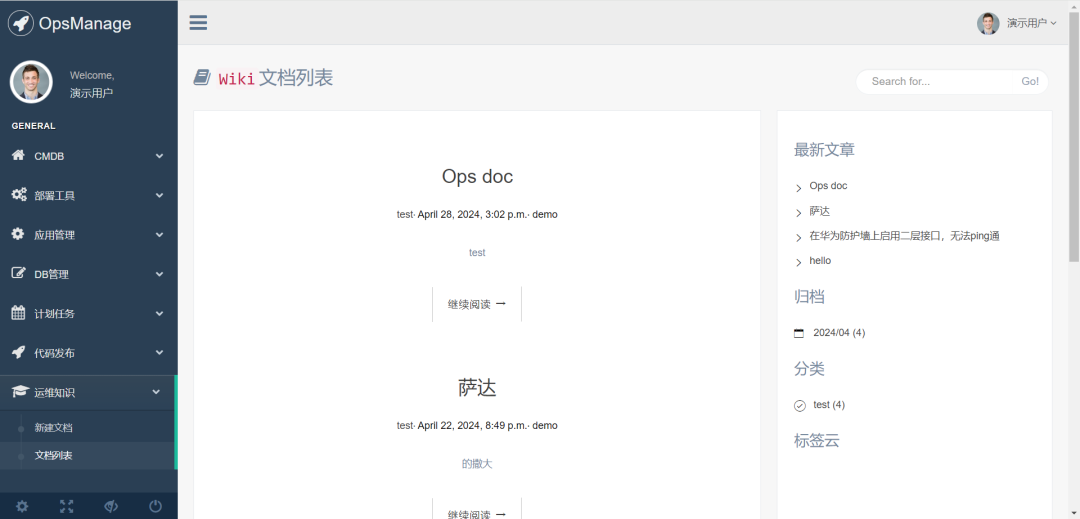Select 文档列表 in the sidebar submenu
The width and height of the screenshot is (1080, 519).
coord(53,456)
